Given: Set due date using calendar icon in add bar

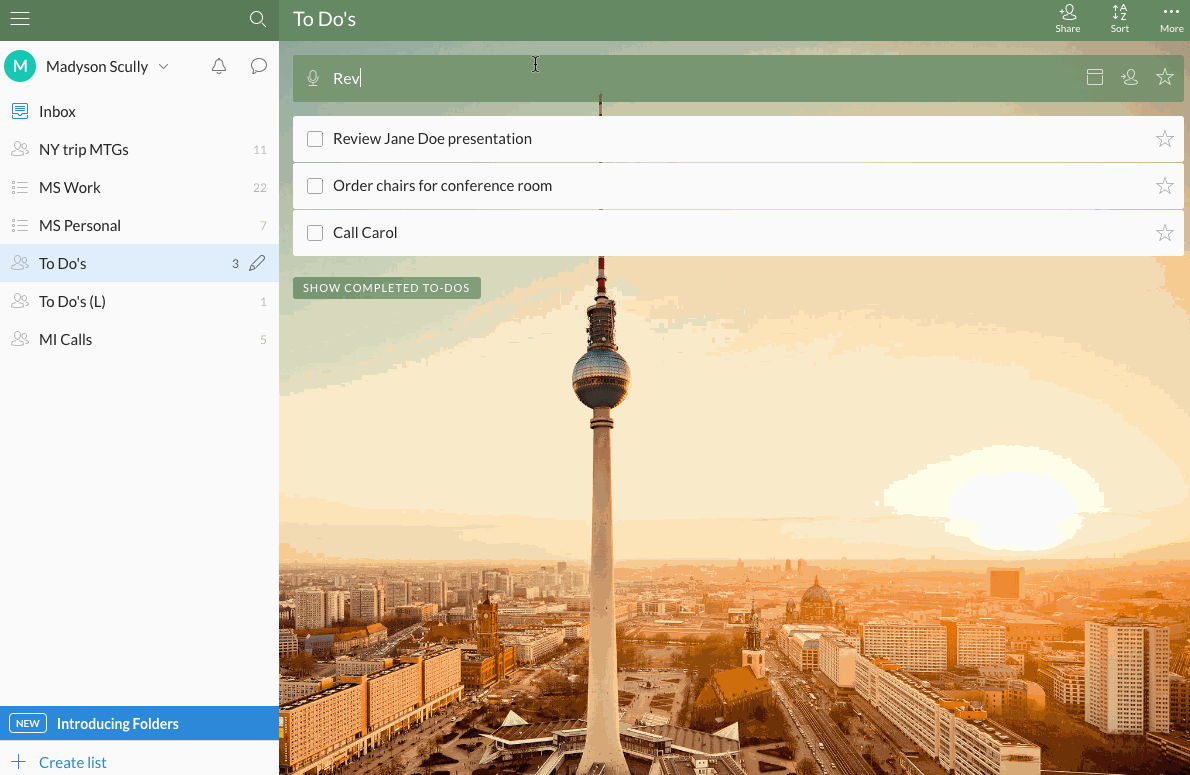Looking at the screenshot, I should [1094, 77].
